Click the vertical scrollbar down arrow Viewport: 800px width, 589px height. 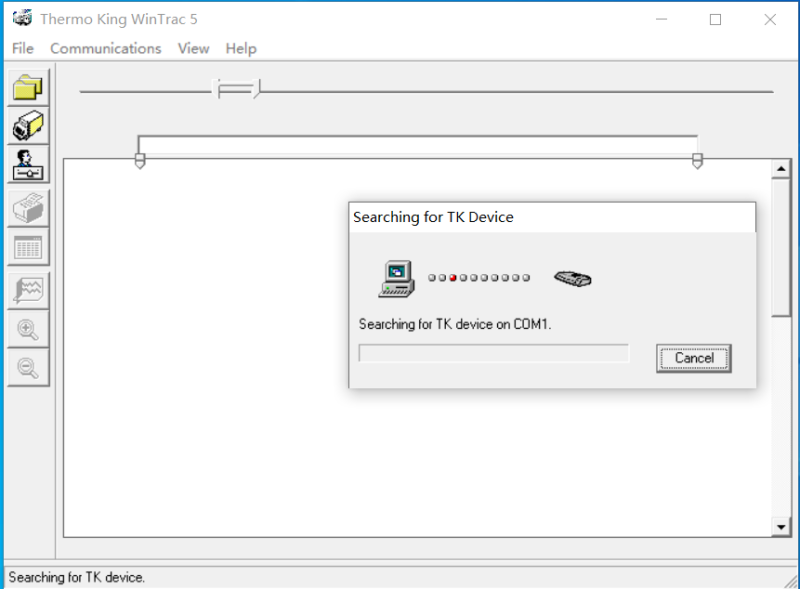[x=782, y=525]
